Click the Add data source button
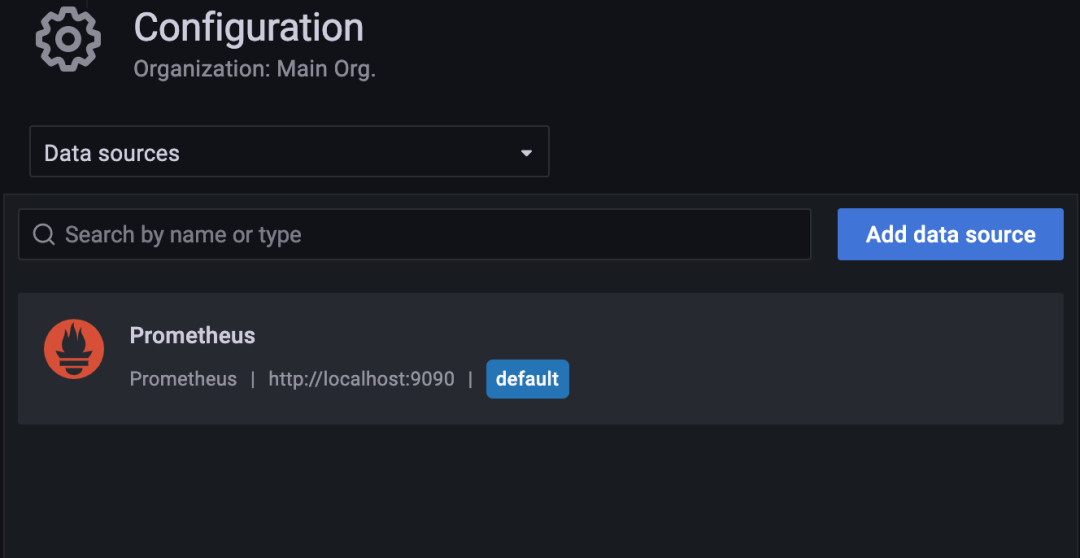The image size is (1080, 558). click(x=950, y=235)
